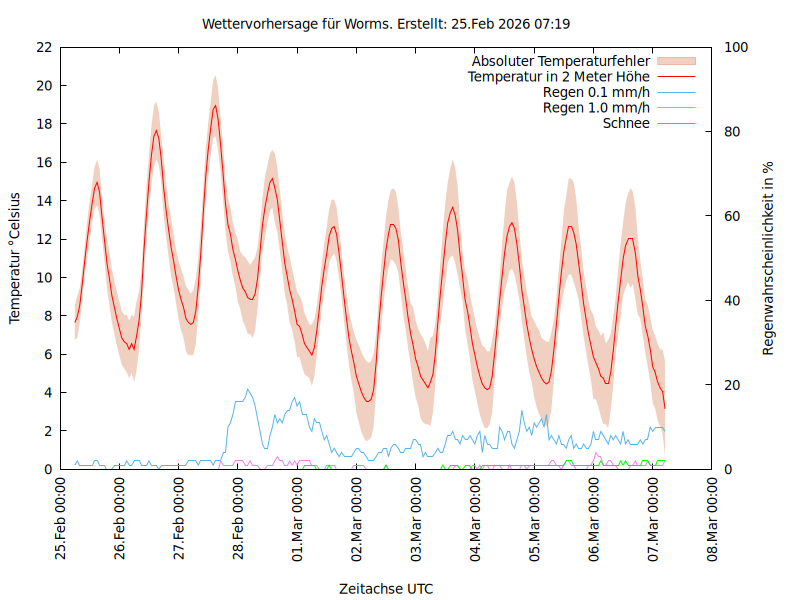Click the "Regenwahrscheinlichkeit in %" right axis label

pos(768,258)
